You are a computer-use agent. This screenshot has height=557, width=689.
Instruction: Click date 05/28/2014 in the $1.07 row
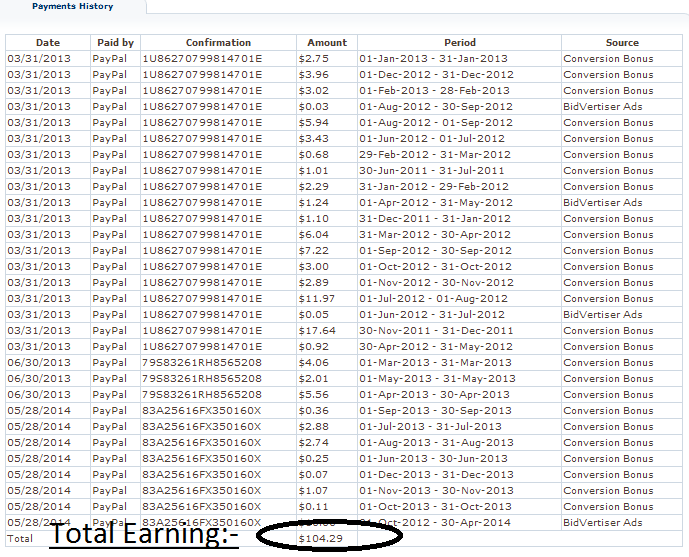pos(39,491)
